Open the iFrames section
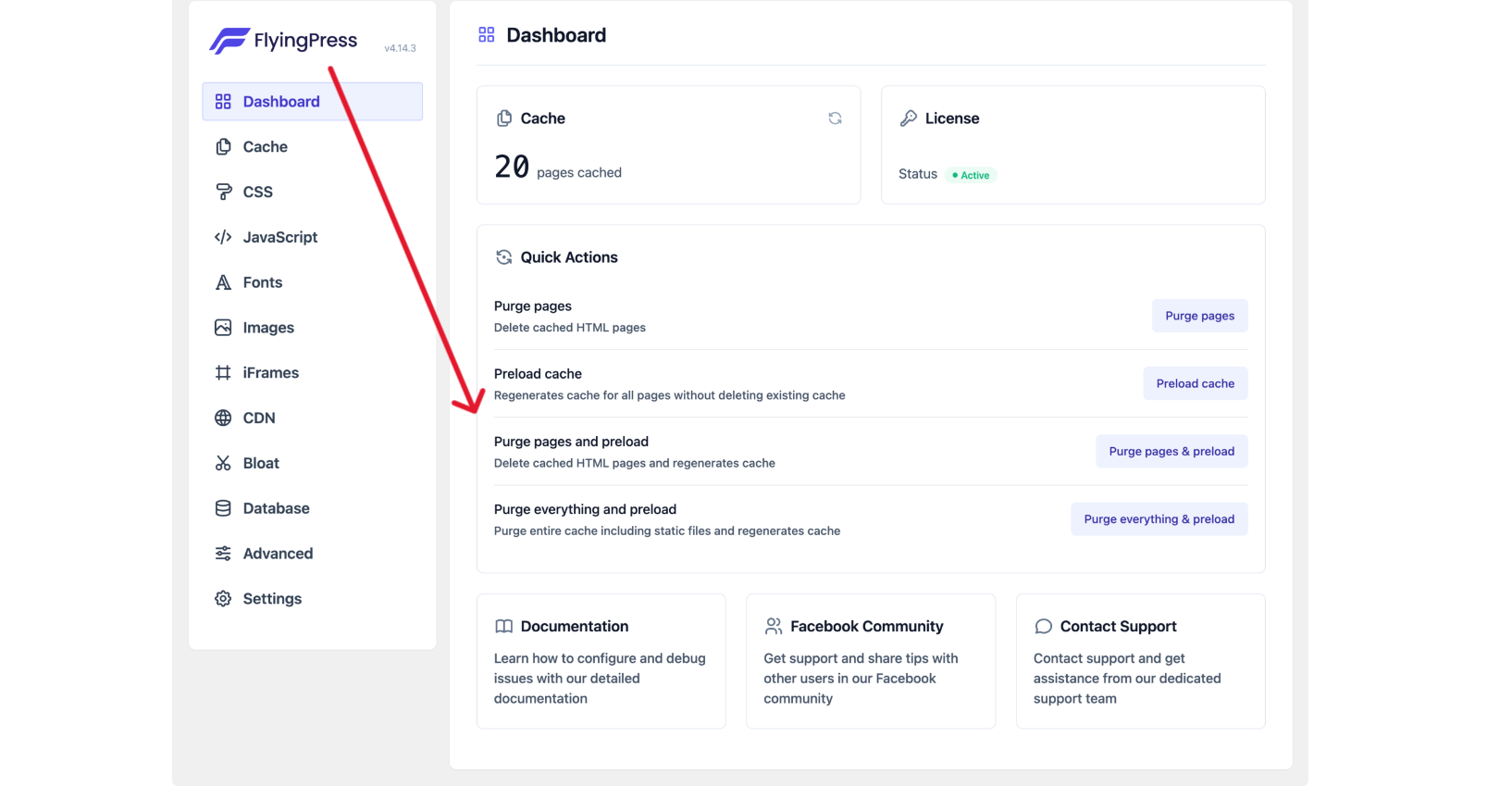The height and width of the screenshot is (786, 1512). (313, 373)
